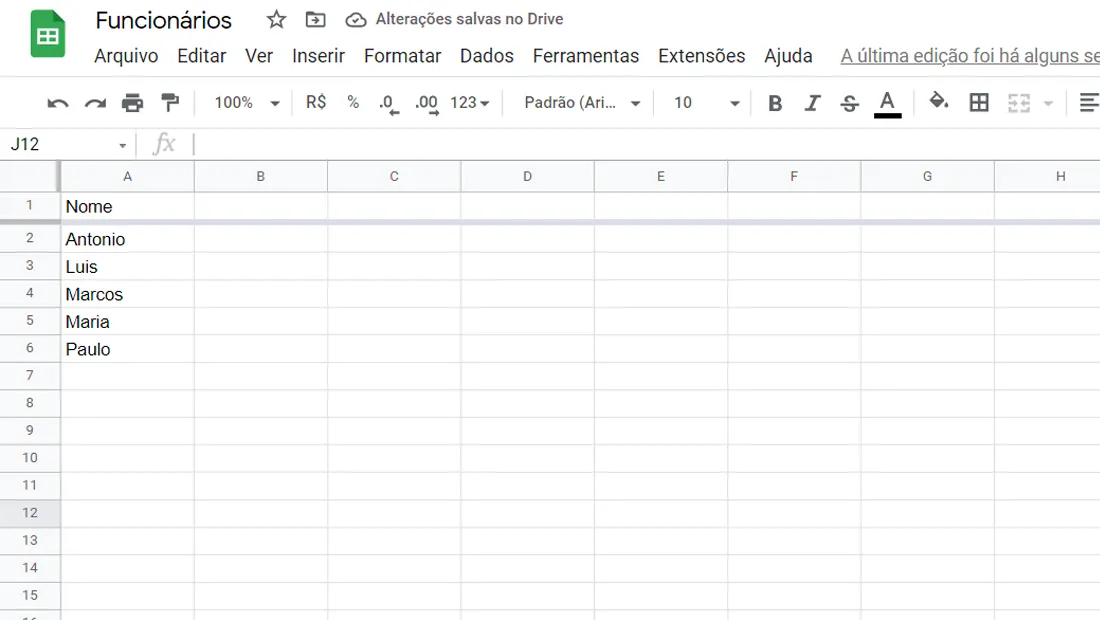Click the Funcionários document title
The height and width of the screenshot is (620, 1100).
(x=163, y=20)
